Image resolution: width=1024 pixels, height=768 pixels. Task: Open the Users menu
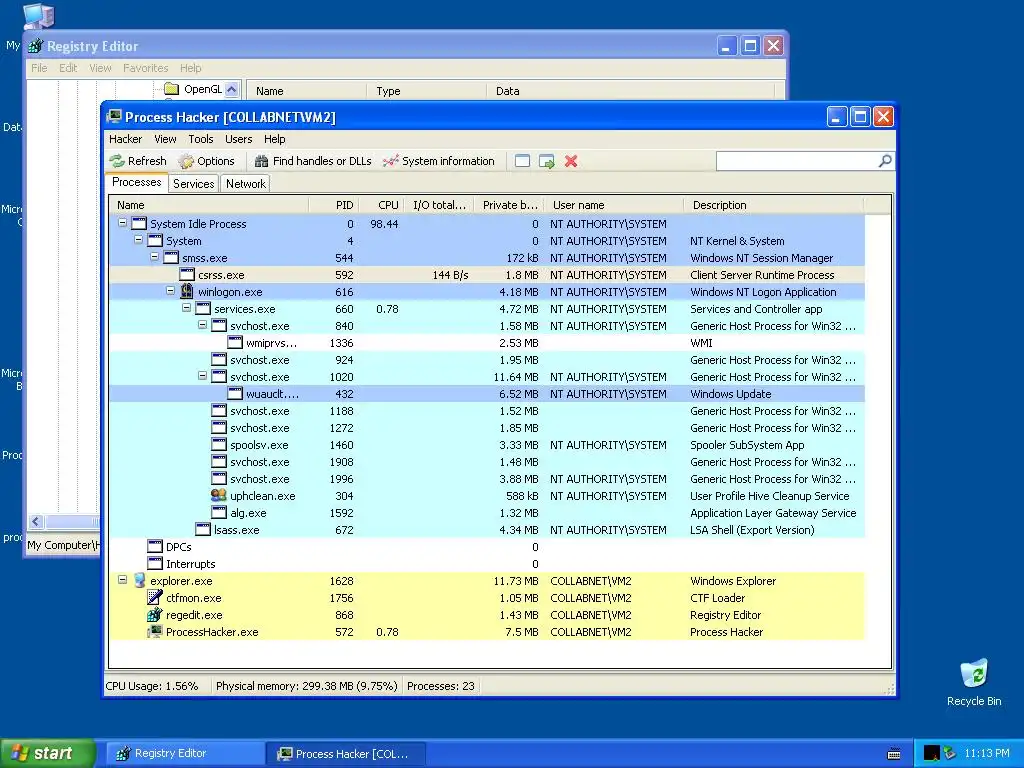click(238, 139)
